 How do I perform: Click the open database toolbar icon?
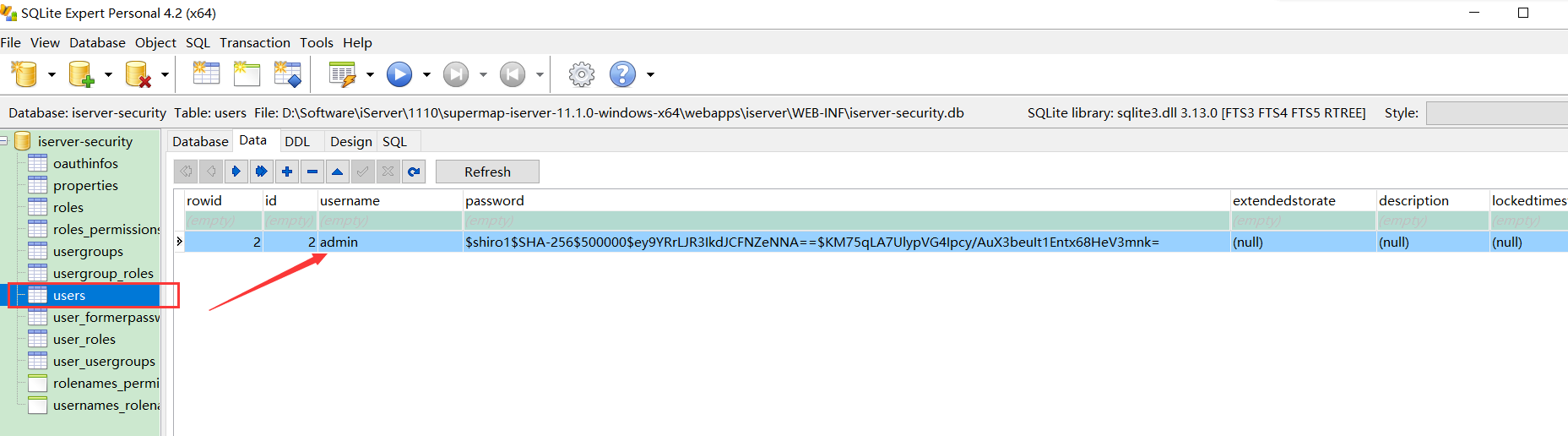(25, 74)
